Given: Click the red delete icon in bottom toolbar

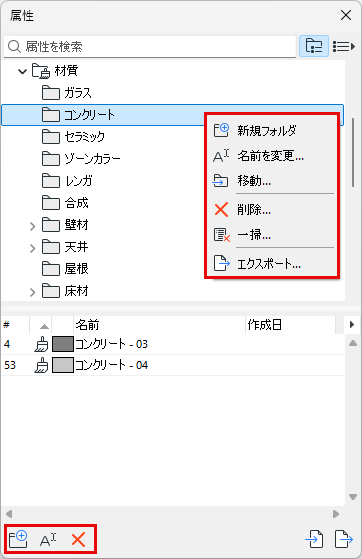Looking at the screenshot, I should (x=78, y=539).
